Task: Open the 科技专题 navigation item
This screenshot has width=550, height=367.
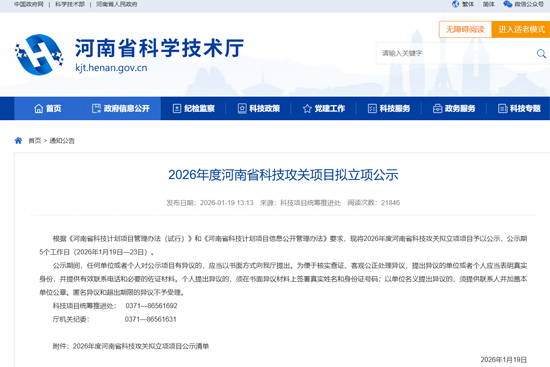Action: coord(519,108)
